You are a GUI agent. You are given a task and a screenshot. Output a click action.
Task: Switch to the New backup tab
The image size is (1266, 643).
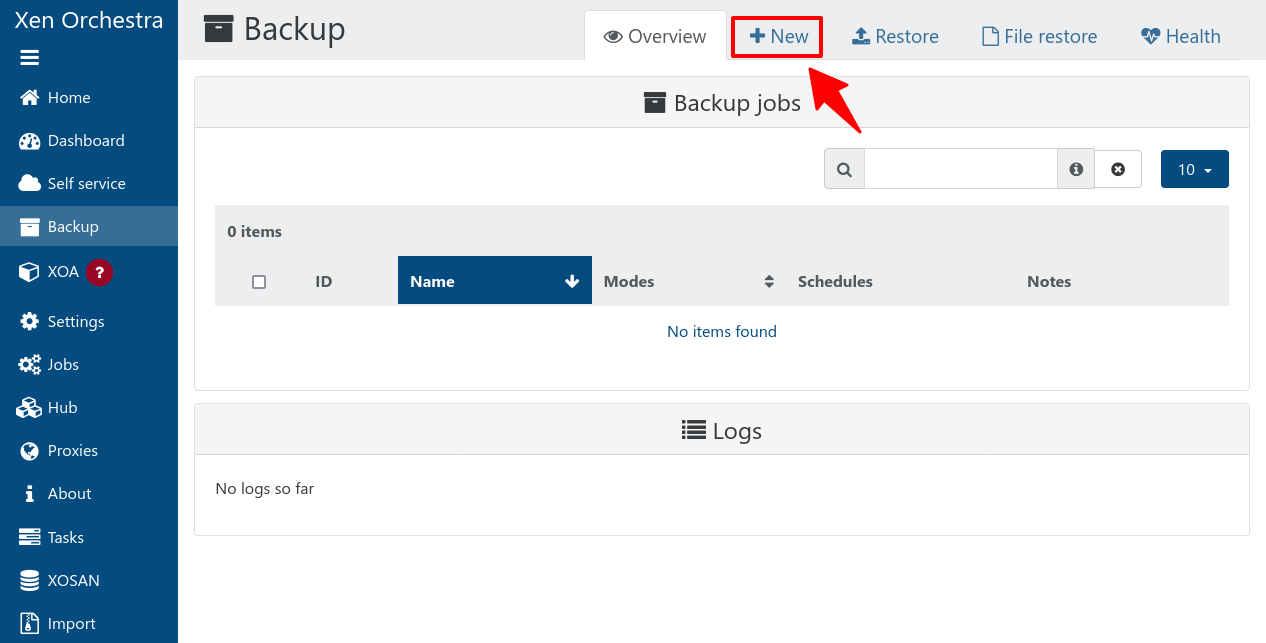click(x=778, y=37)
